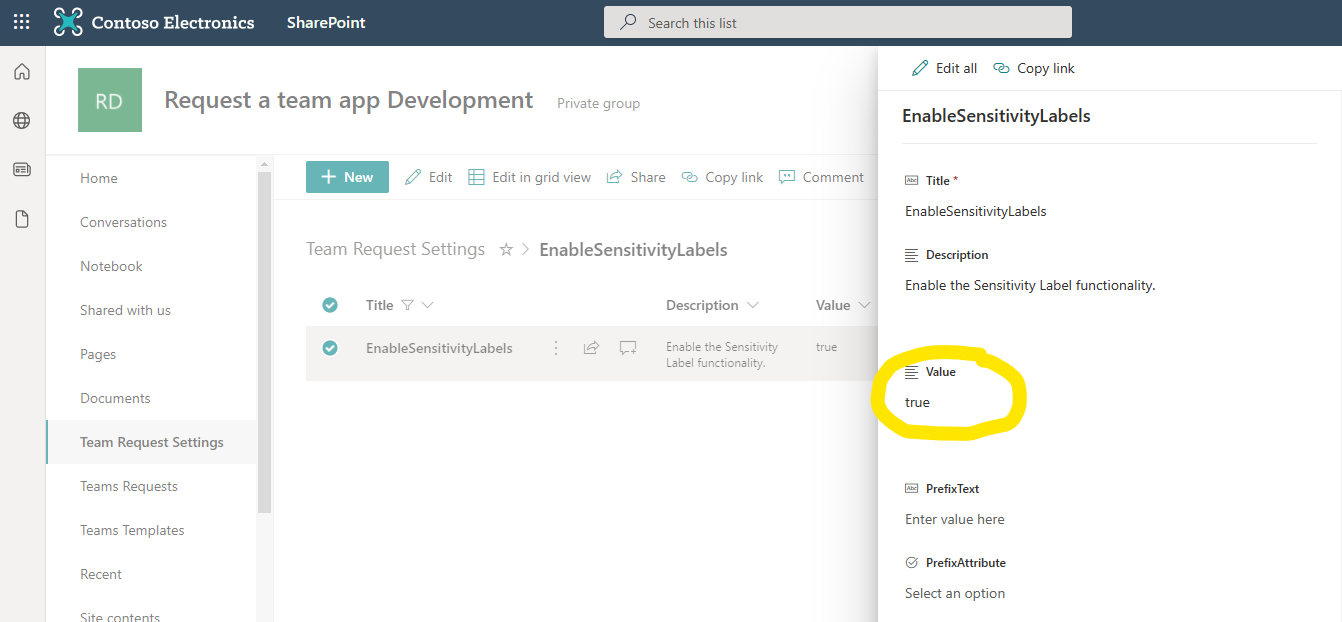
Task: Click the row share icon
Action: pyautogui.click(x=591, y=348)
